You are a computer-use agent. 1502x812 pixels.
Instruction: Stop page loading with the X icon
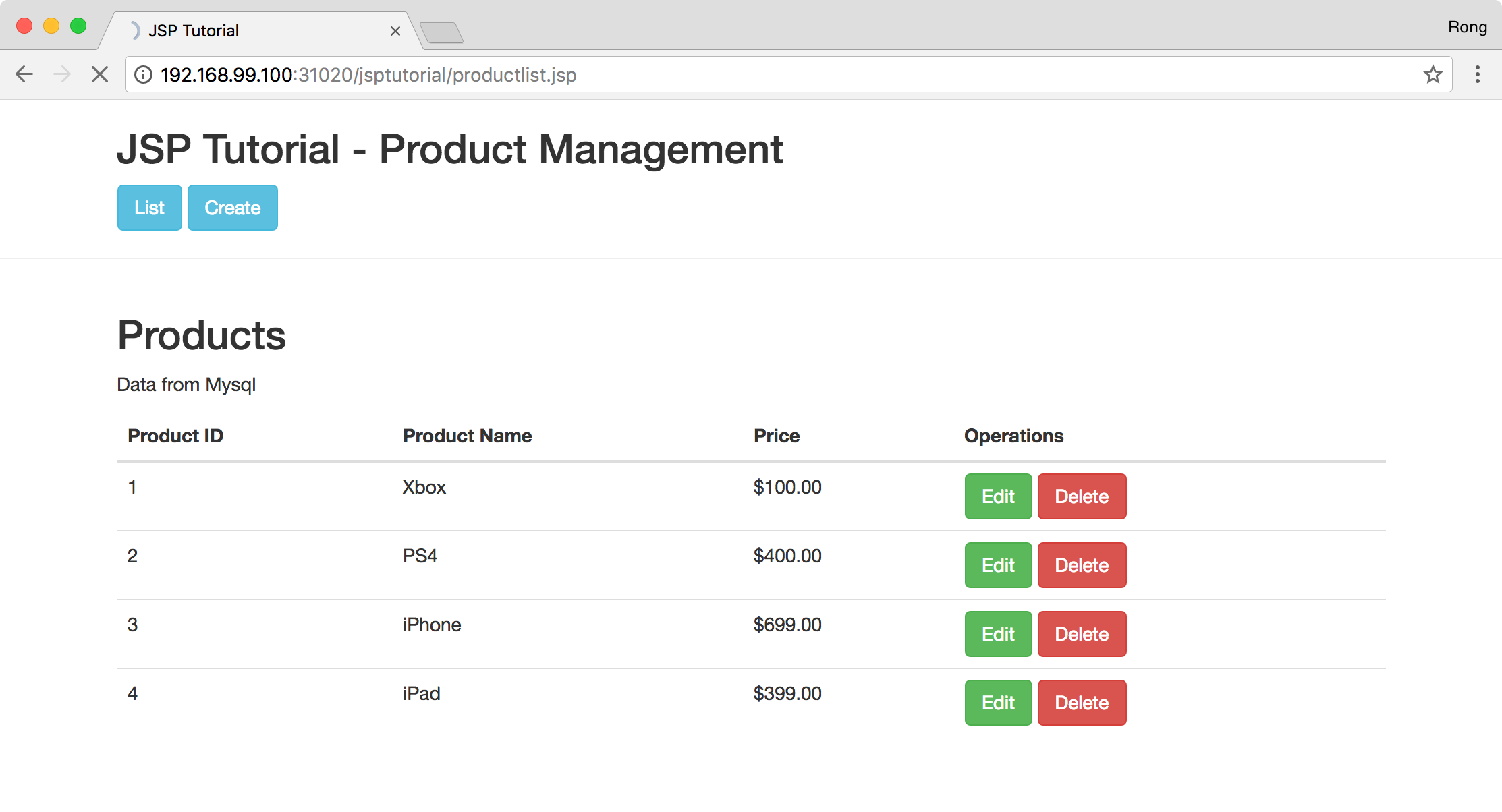[100, 74]
